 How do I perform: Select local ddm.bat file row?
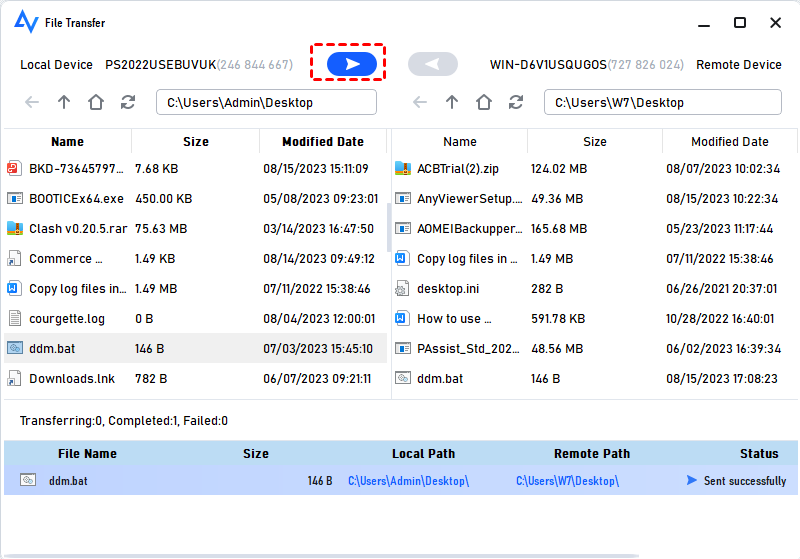(195, 348)
